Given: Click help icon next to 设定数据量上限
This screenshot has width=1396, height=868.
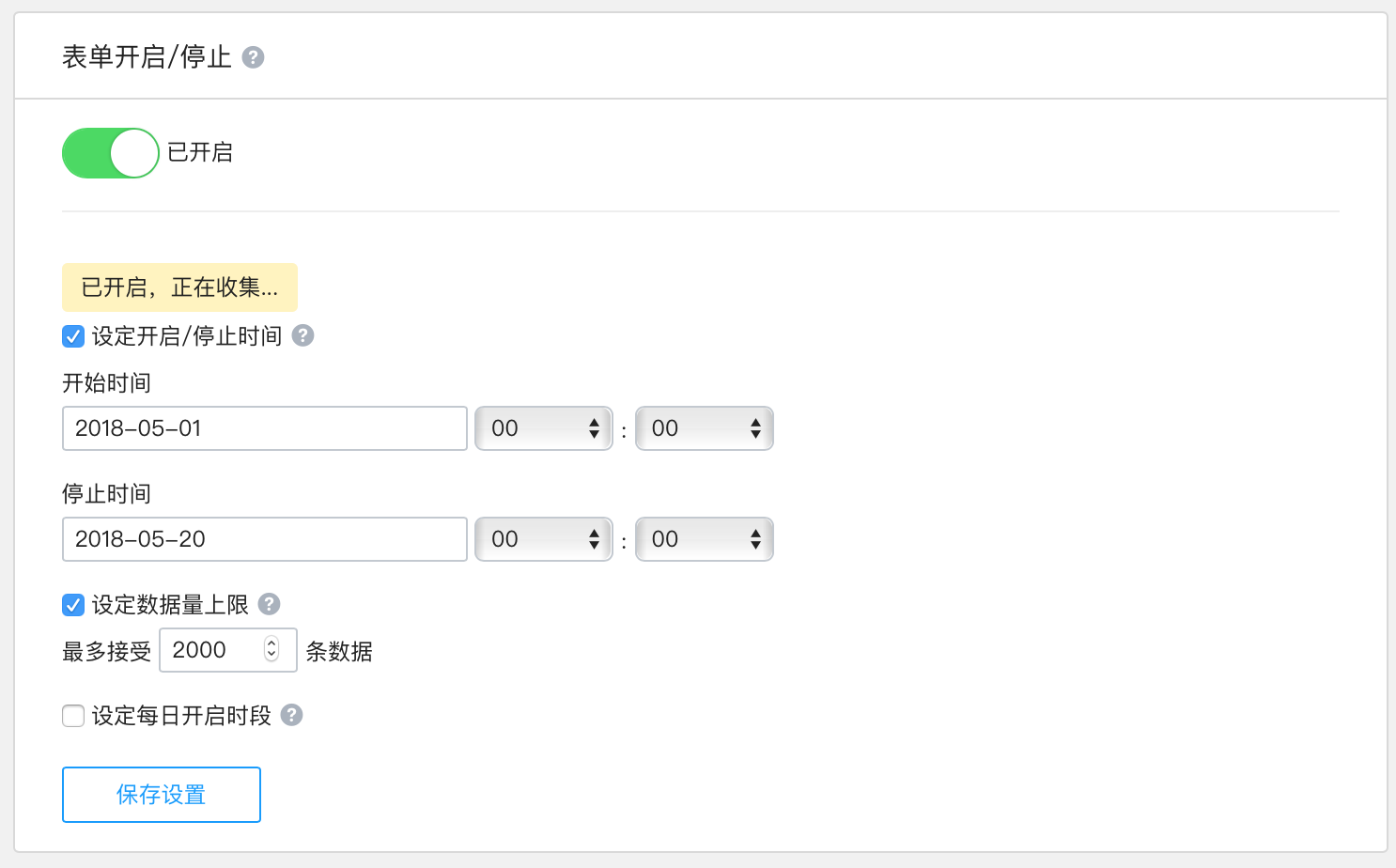Looking at the screenshot, I should point(269,604).
